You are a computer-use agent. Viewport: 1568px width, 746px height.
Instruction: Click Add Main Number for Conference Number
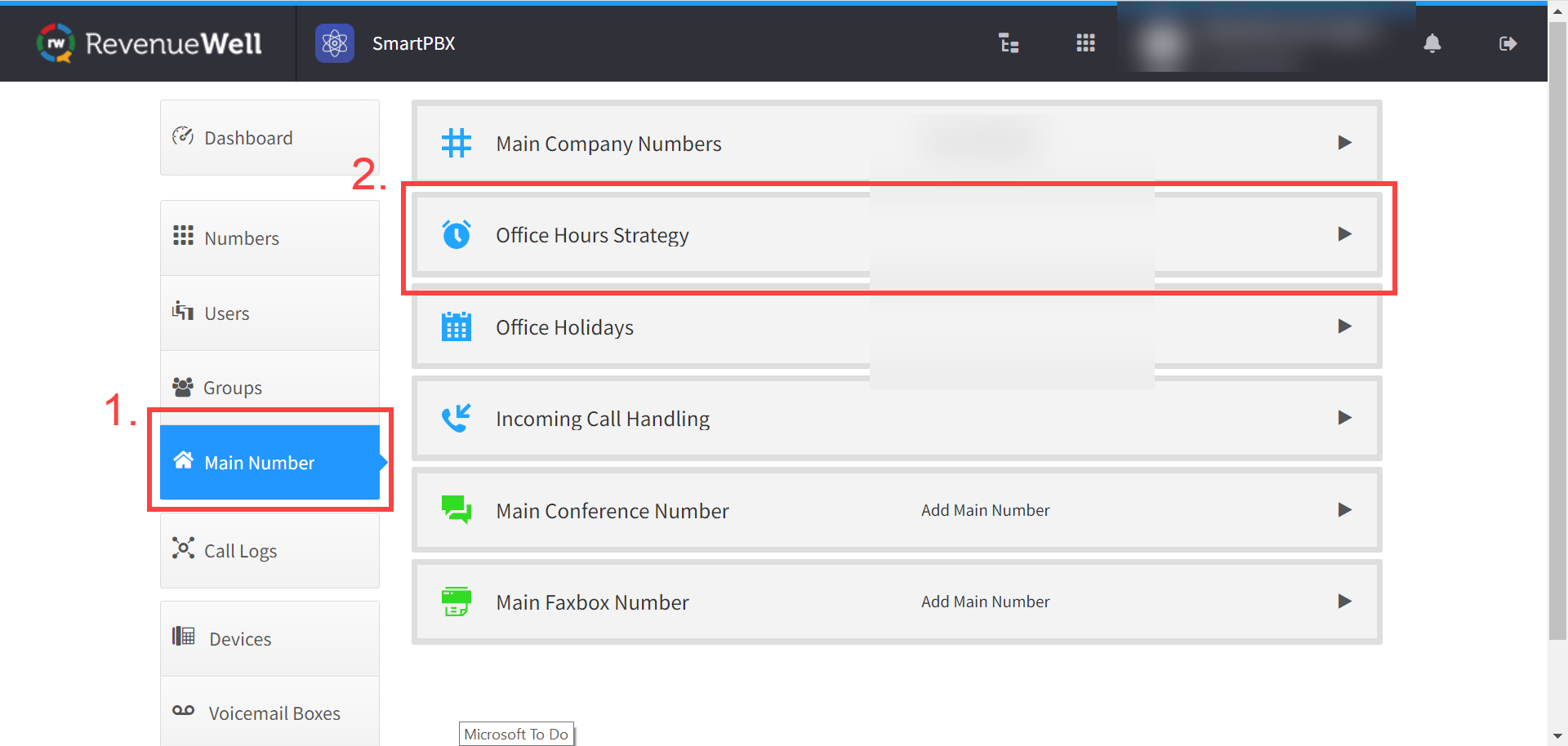pos(985,510)
